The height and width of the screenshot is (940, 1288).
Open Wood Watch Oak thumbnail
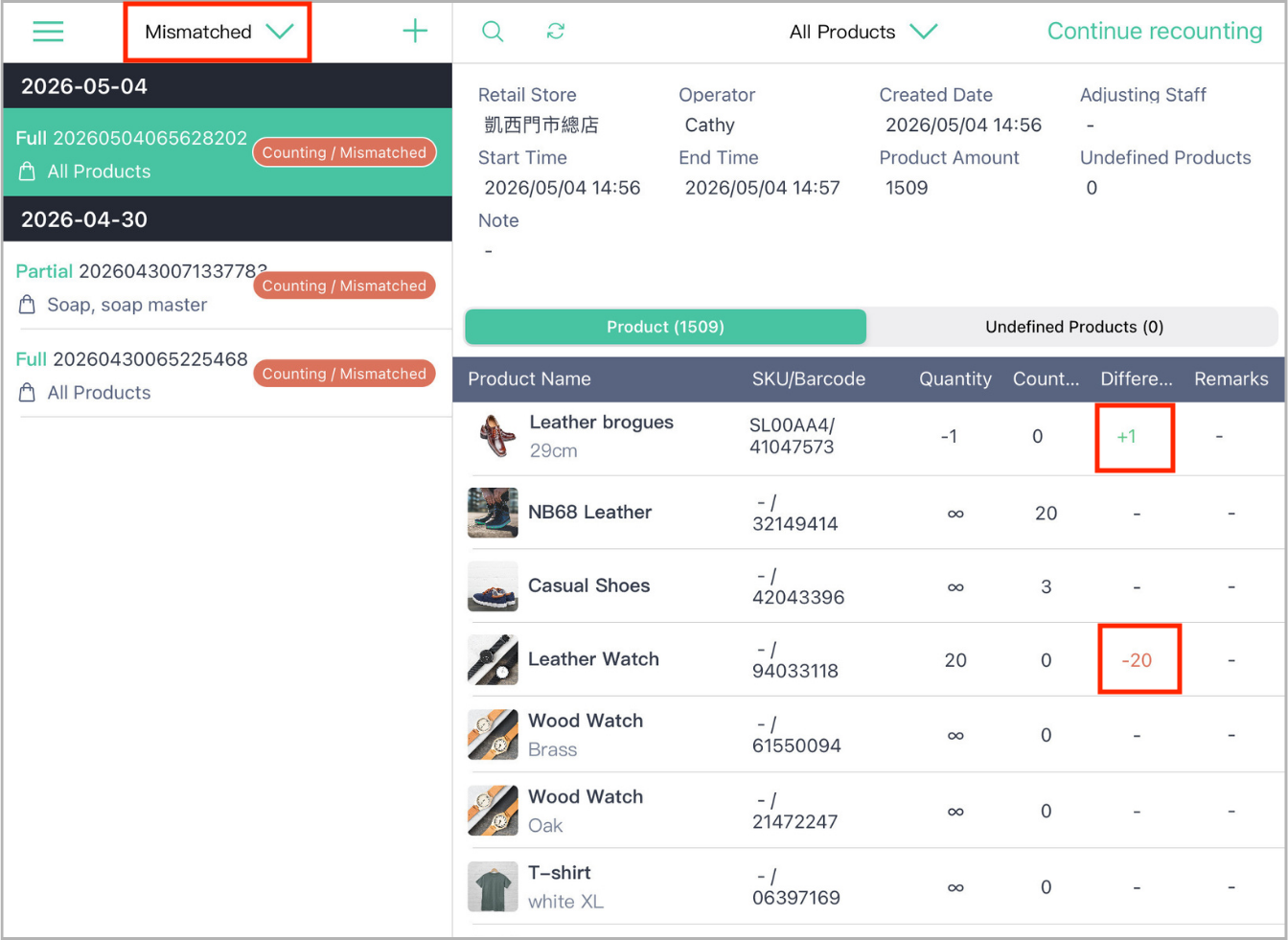[x=493, y=811]
